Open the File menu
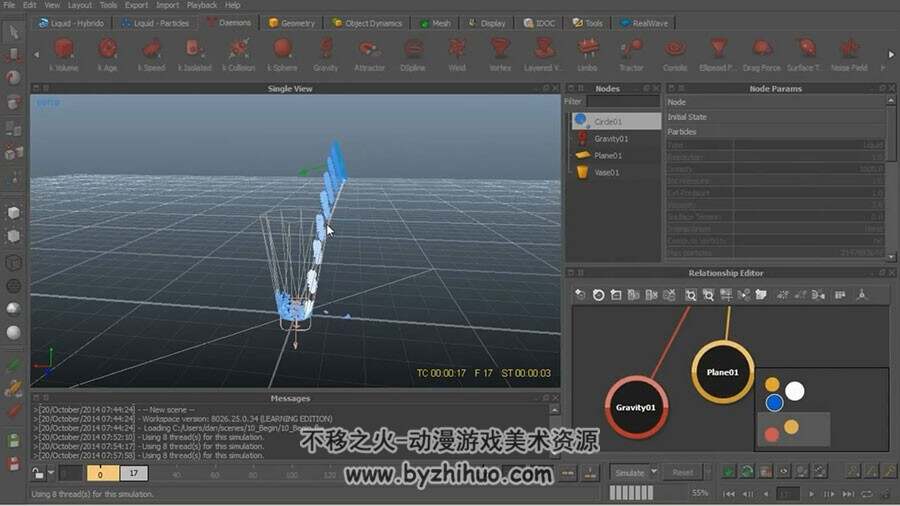Viewport: 900px width, 506px height. (x=9, y=5)
